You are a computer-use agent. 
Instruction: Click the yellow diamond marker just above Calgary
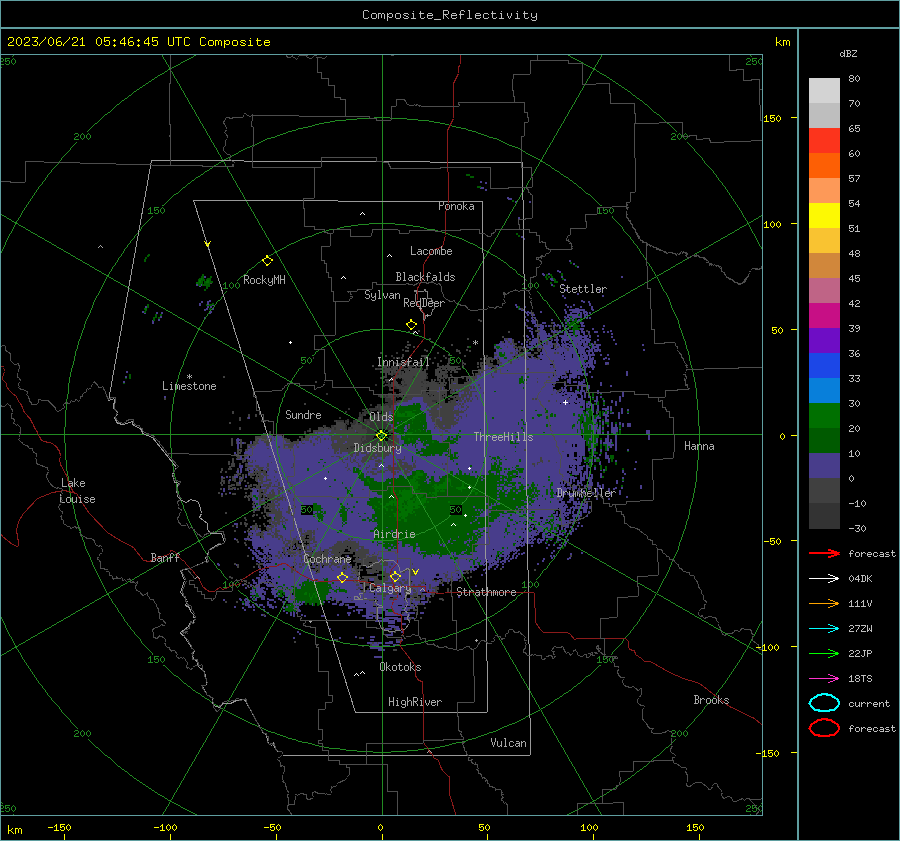[x=395, y=576]
